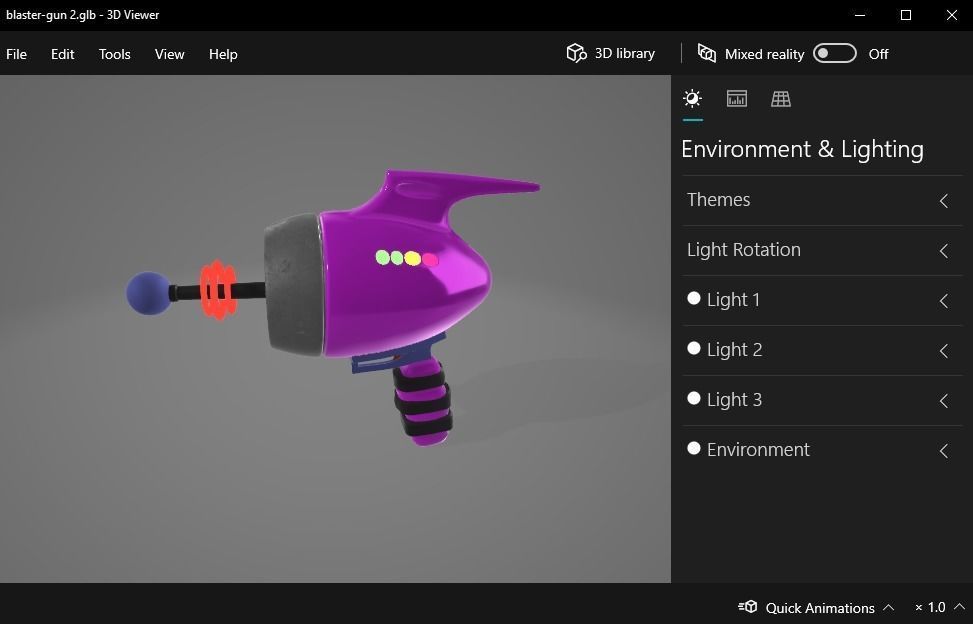Viewport: 973px width, 624px height.
Task: Click the red rings on blaster barrel
Action: (218, 290)
